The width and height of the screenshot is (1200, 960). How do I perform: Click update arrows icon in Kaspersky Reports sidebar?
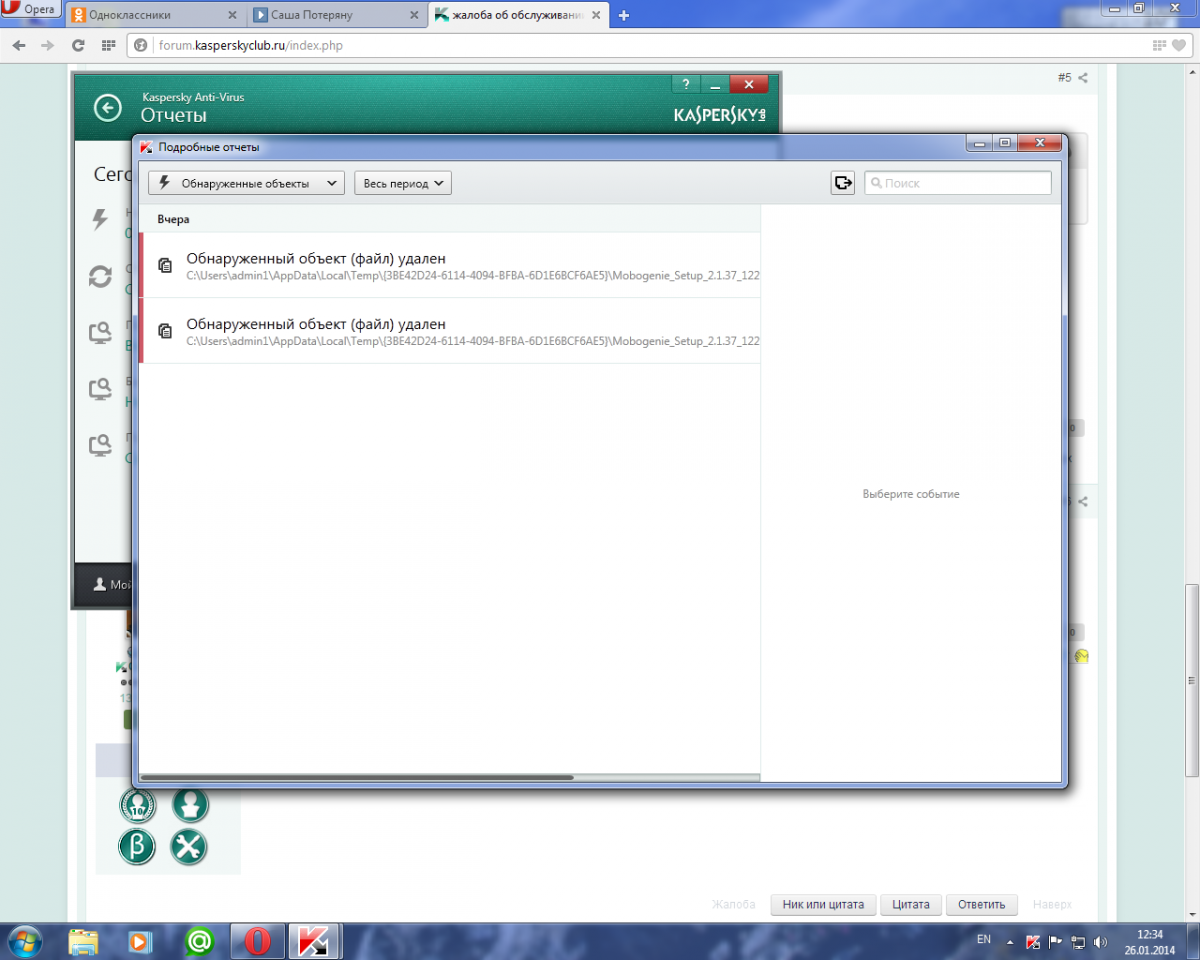click(100, 276)
